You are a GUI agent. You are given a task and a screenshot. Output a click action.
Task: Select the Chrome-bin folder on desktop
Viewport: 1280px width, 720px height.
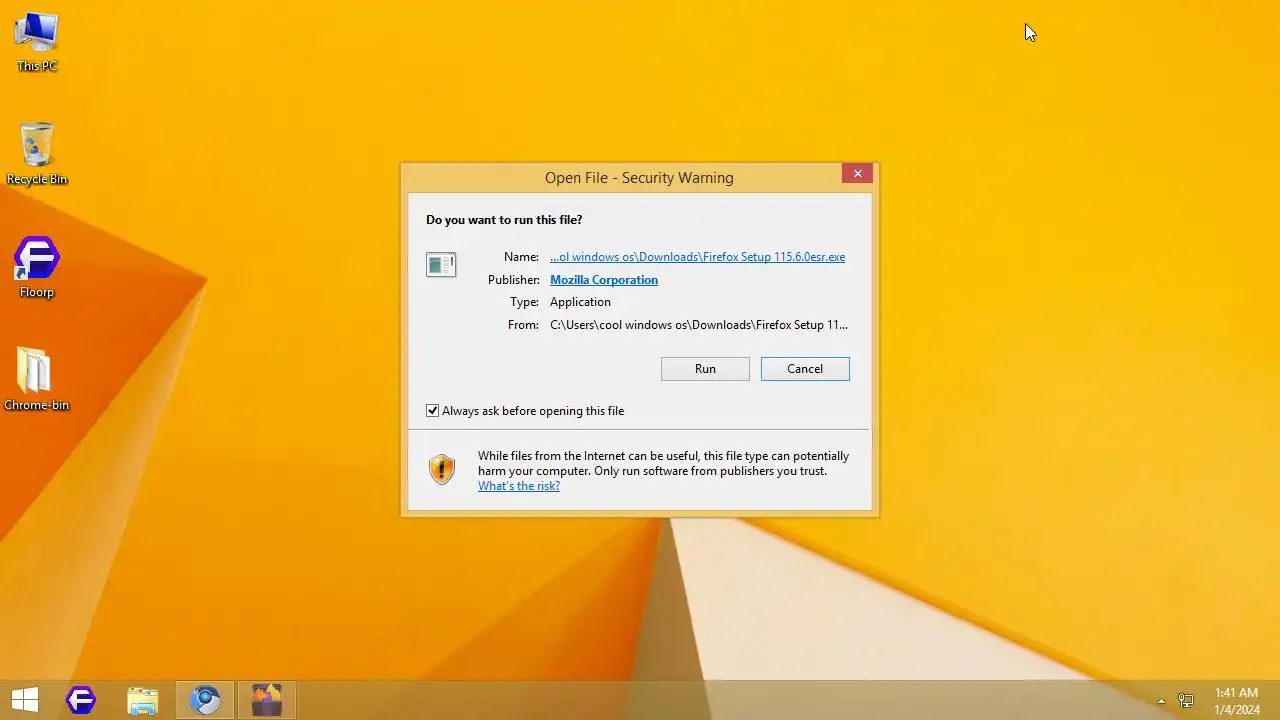[37, 380]
